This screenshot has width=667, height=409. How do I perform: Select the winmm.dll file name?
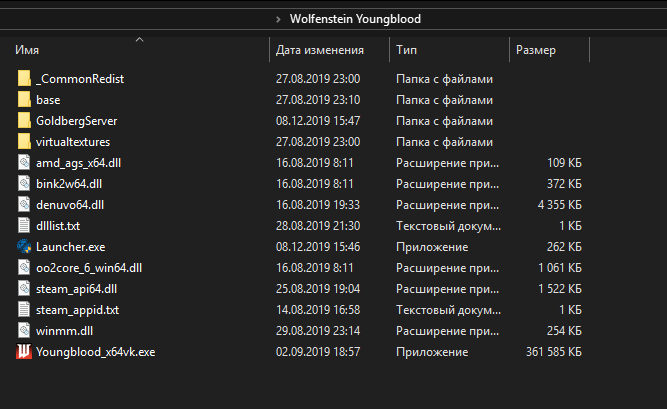tap(65, 331)
